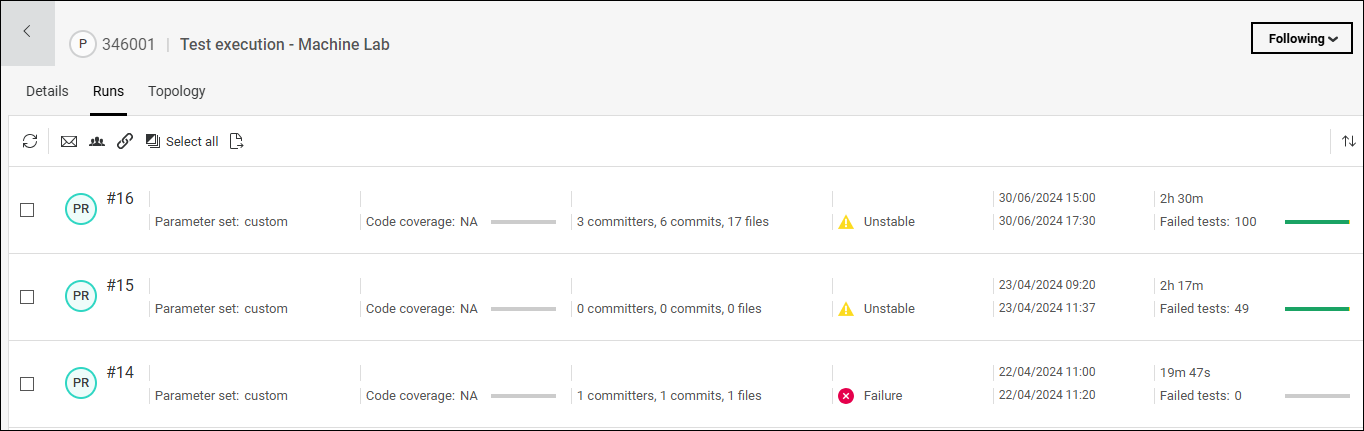Open run #15 link
The width and height of the screenshot is (1364, 431).
pyautogui.click(x=120, y=286)
